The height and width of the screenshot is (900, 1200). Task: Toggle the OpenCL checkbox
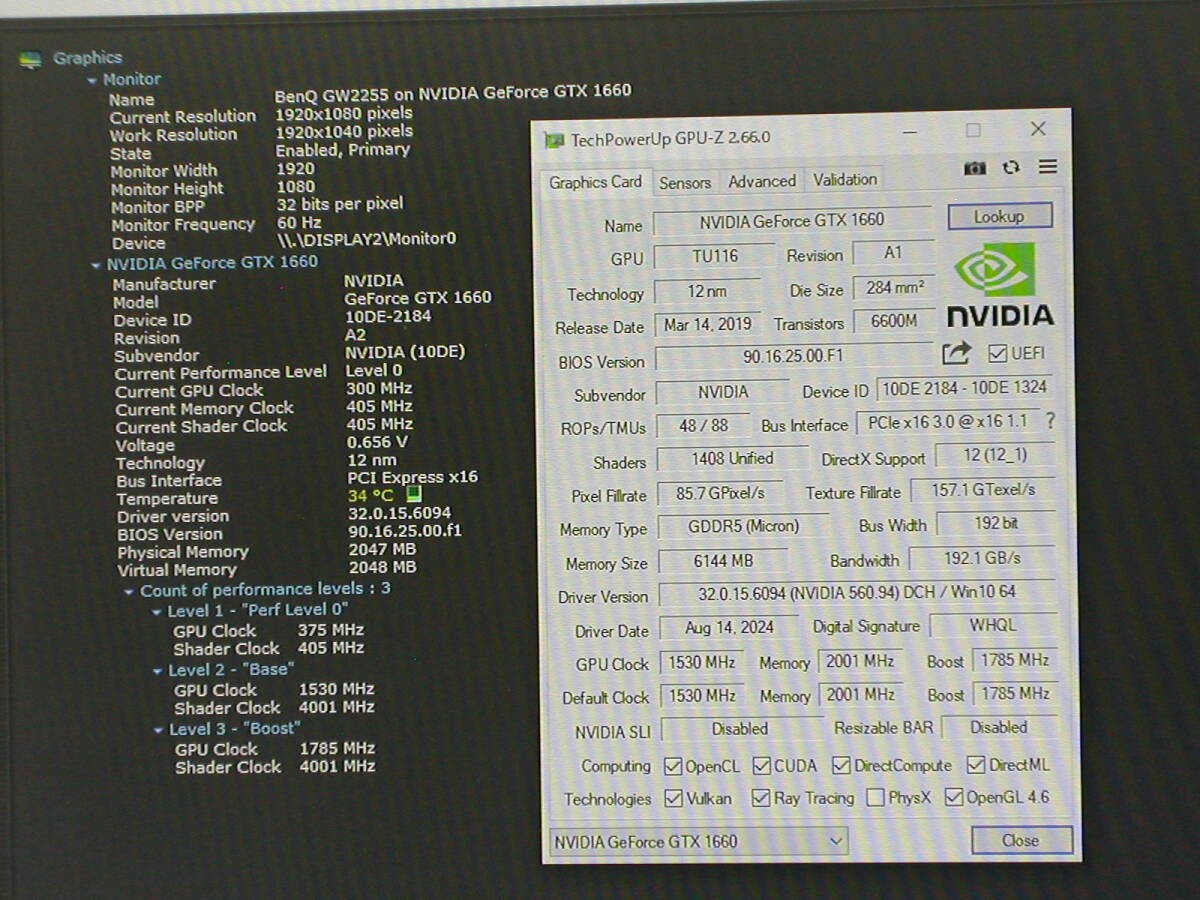(x=673, y=766)
